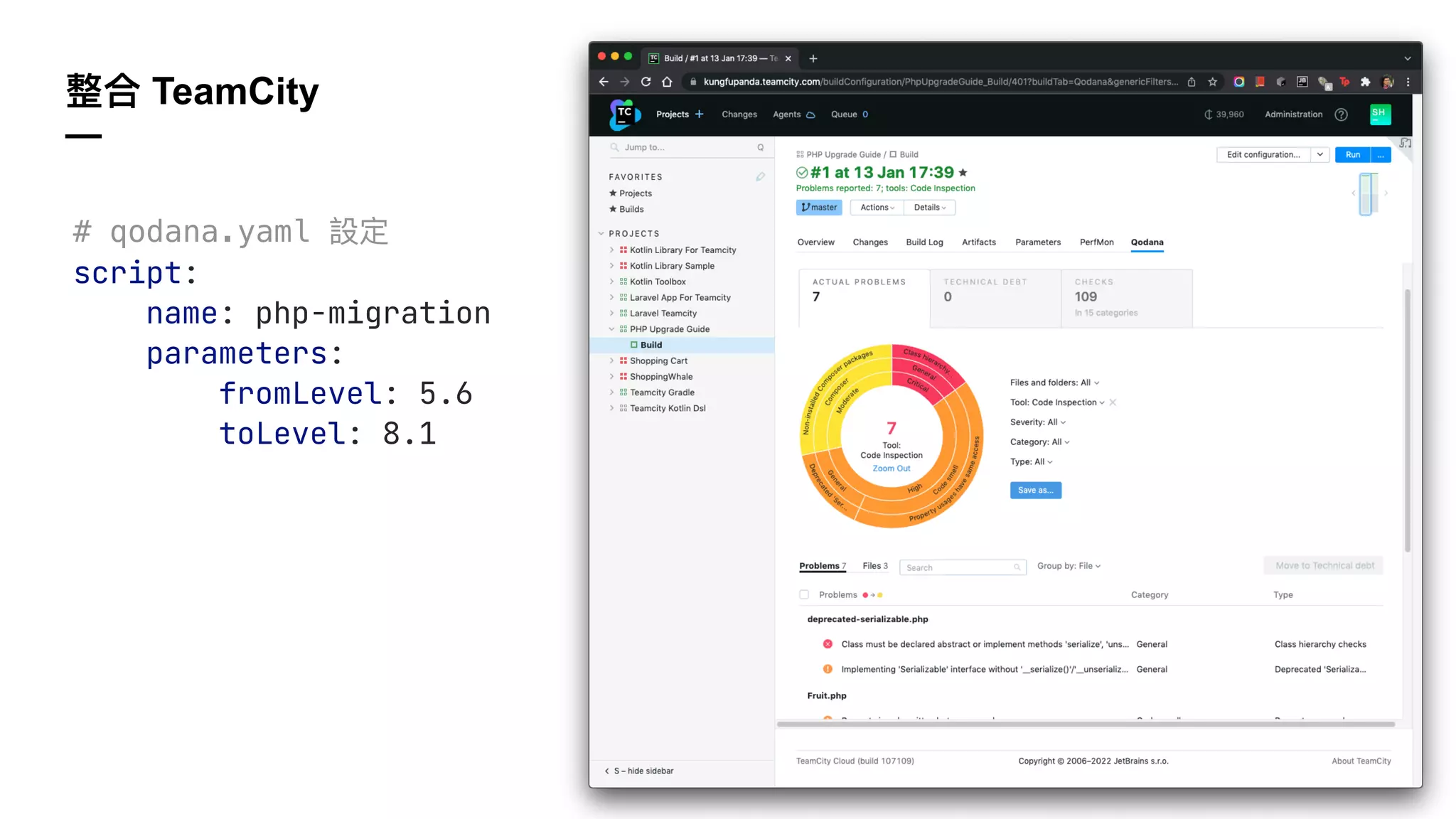Clear the Code Inspection tool filter
Screen dimensions: 1456x819
tap(1113, 402)
